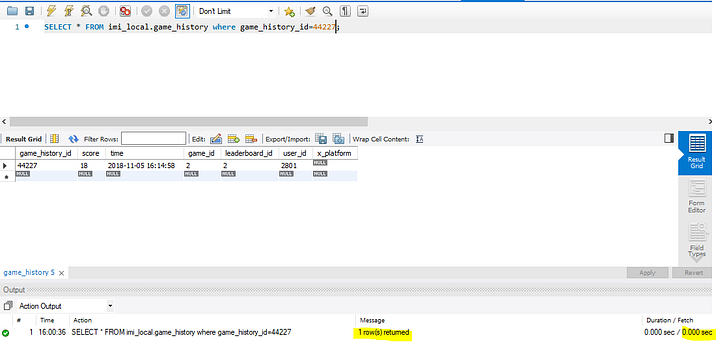Image resolution: width=716 pixels, height=361 pixels.
Task: Toggle Wrap Cell Content icon
Action: tap(420, 139)
